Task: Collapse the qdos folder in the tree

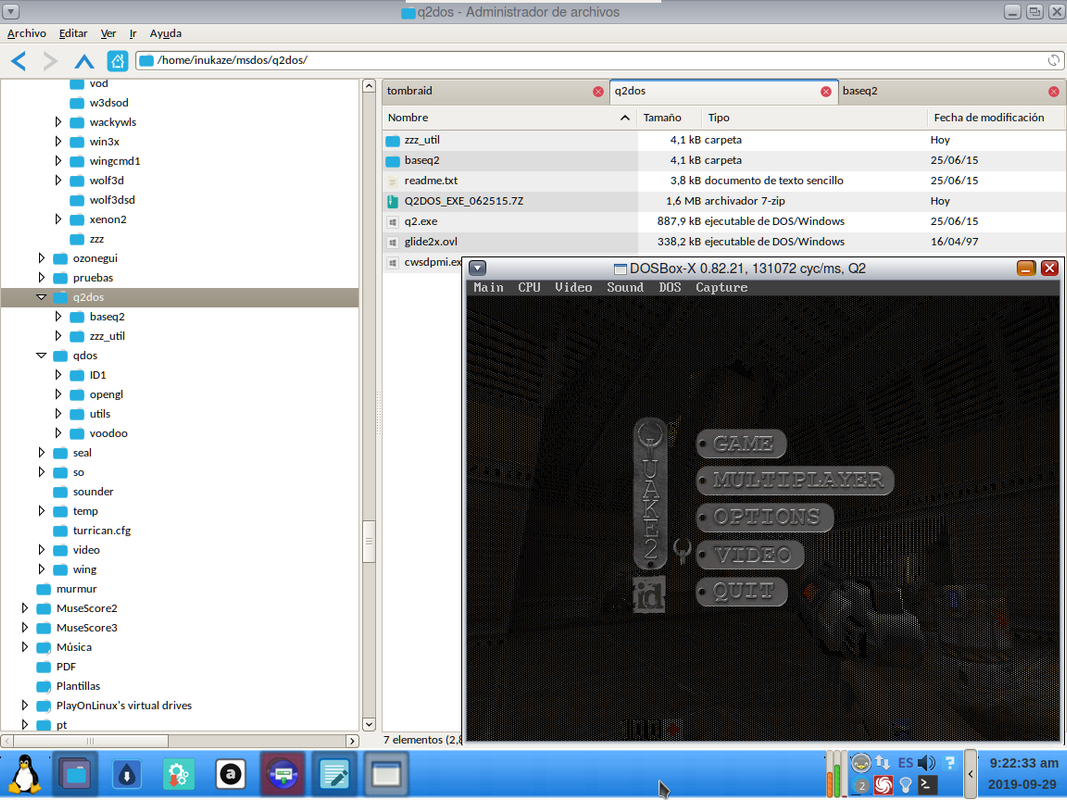Action: click(x=41, y=356)
